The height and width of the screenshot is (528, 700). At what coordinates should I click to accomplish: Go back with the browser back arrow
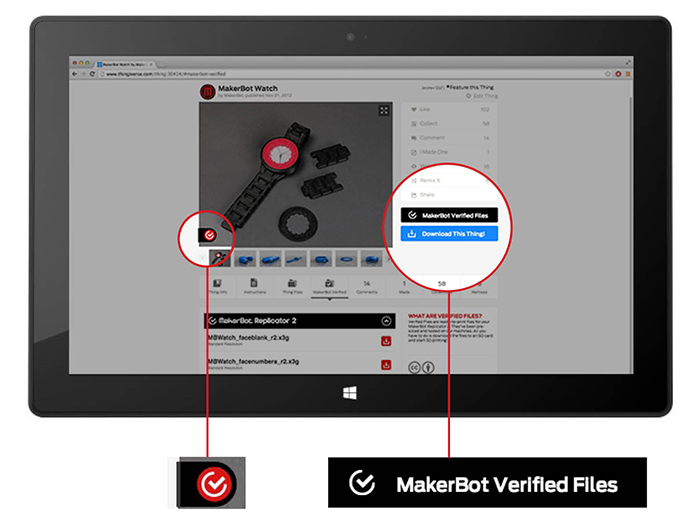[x=75, y=74]
